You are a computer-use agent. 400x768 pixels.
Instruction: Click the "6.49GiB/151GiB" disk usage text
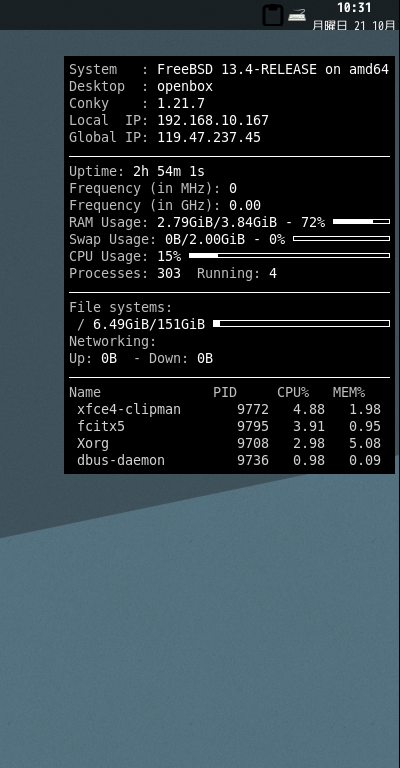tap(149, 324)
